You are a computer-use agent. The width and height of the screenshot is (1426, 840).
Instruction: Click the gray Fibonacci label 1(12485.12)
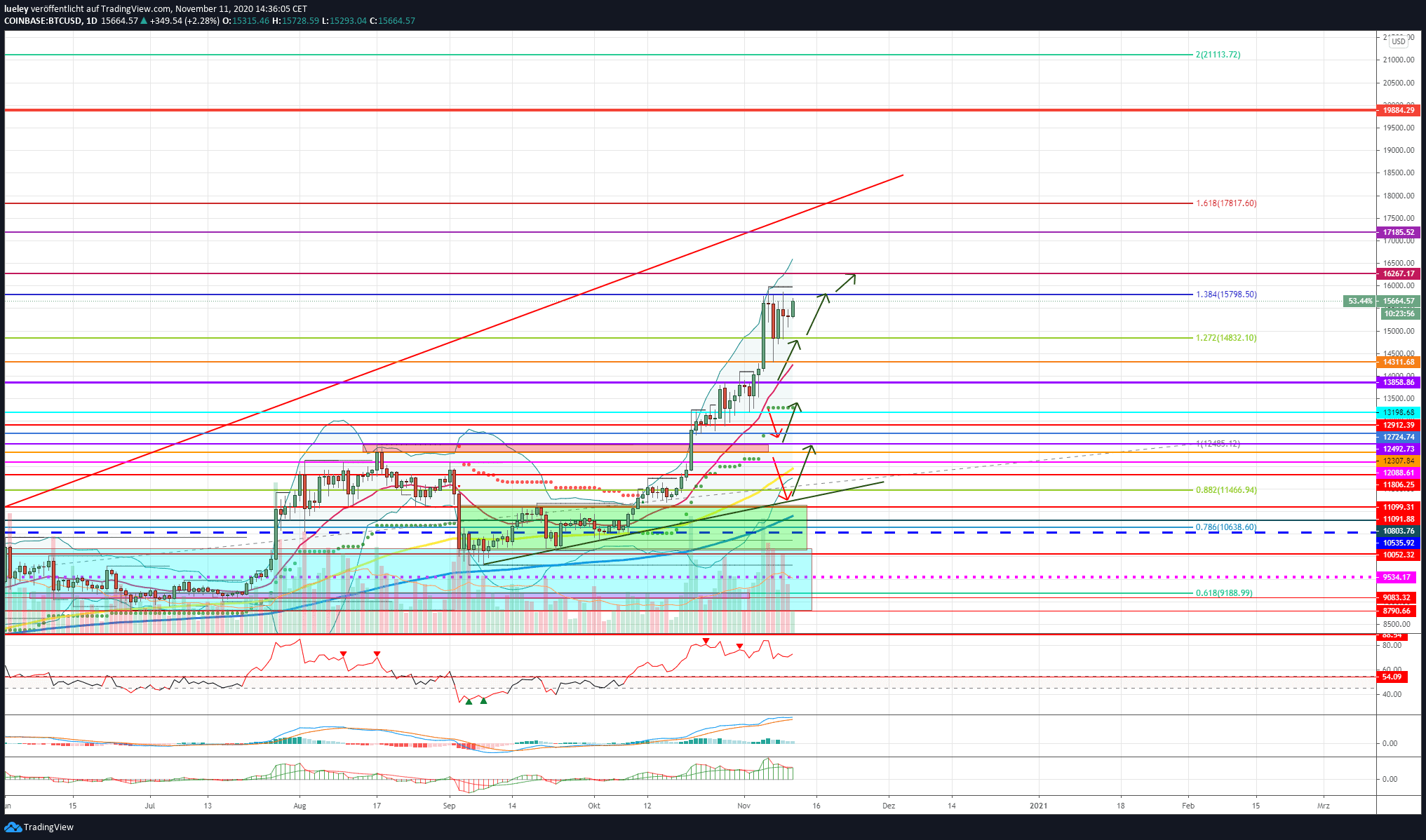coord(1218,444)
